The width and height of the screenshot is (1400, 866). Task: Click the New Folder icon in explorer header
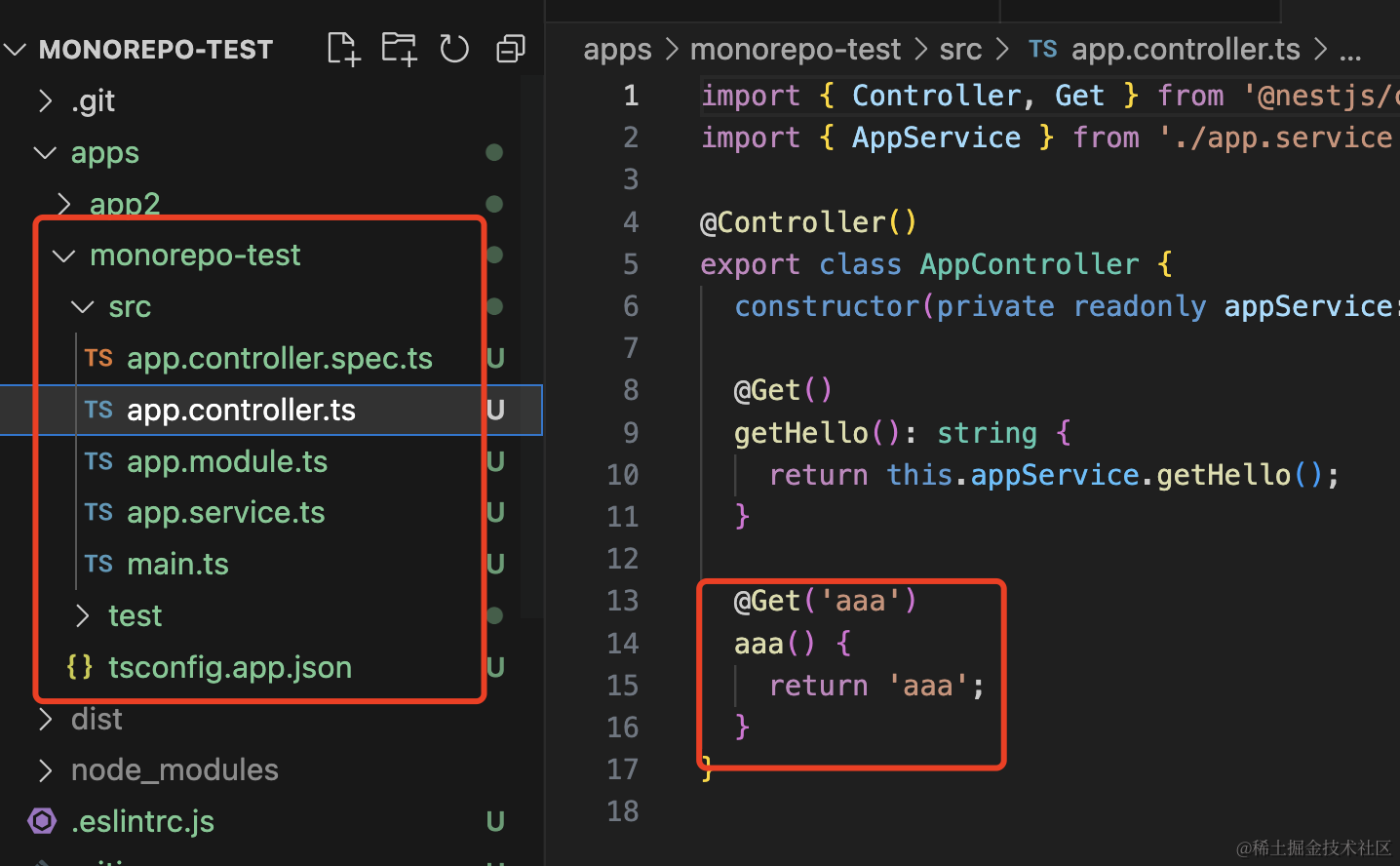pyautogui.click(x=399, y=48)
